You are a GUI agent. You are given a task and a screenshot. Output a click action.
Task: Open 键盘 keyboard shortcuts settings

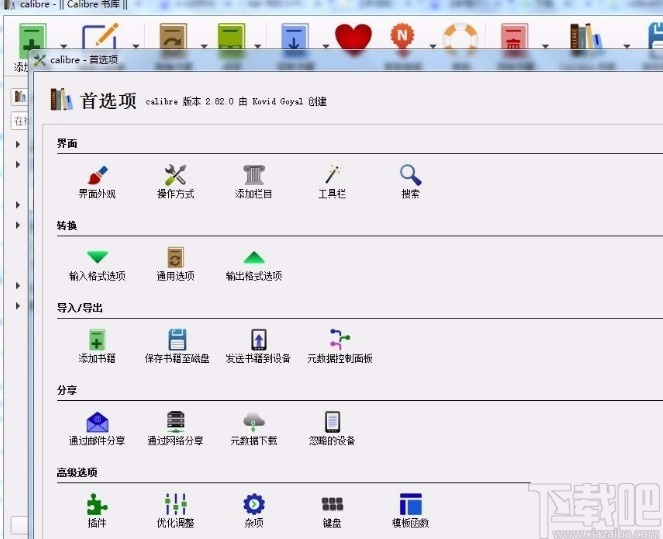(332, 511)
